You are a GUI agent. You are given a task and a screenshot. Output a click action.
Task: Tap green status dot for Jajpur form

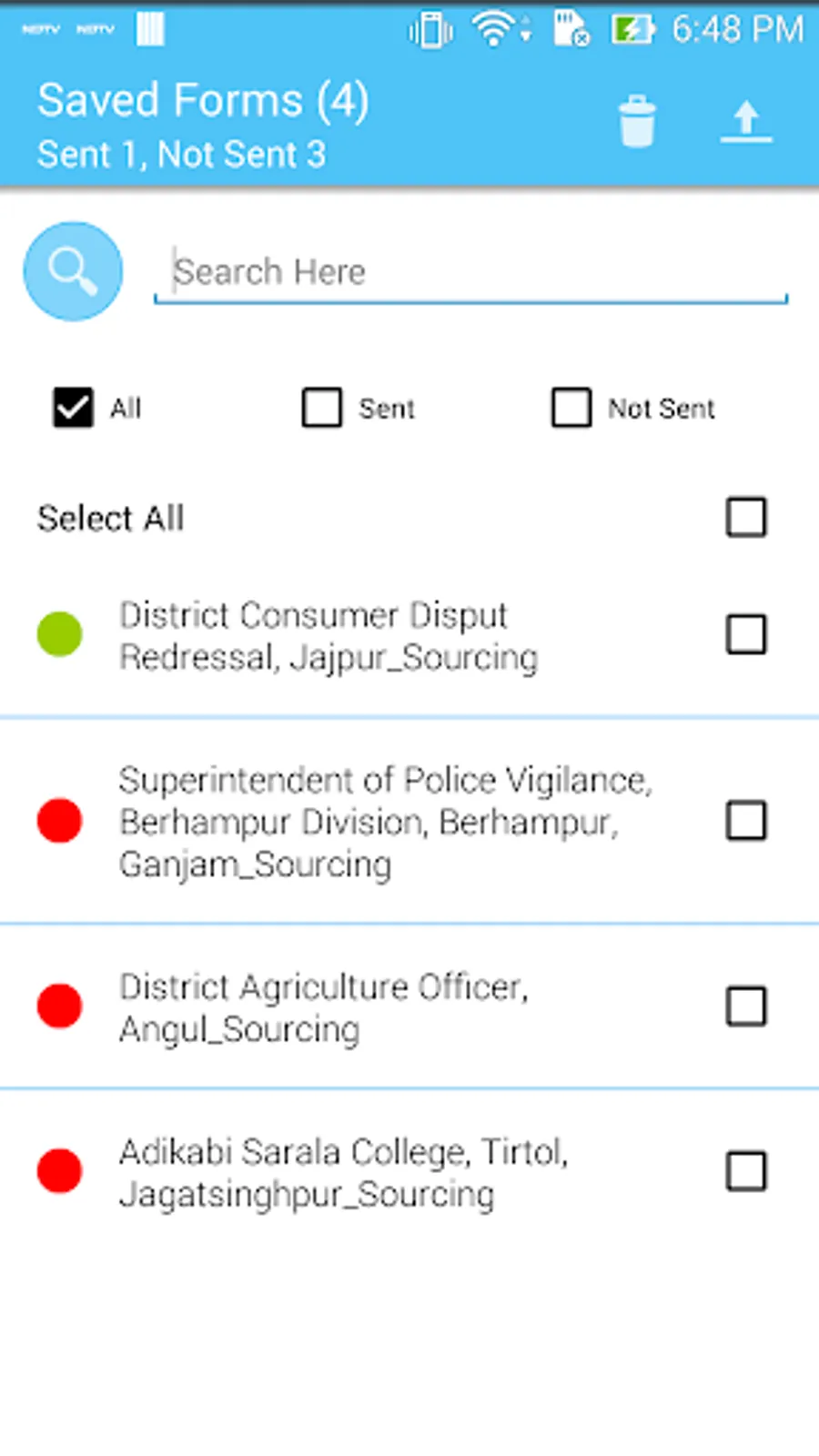click(60, 634)
